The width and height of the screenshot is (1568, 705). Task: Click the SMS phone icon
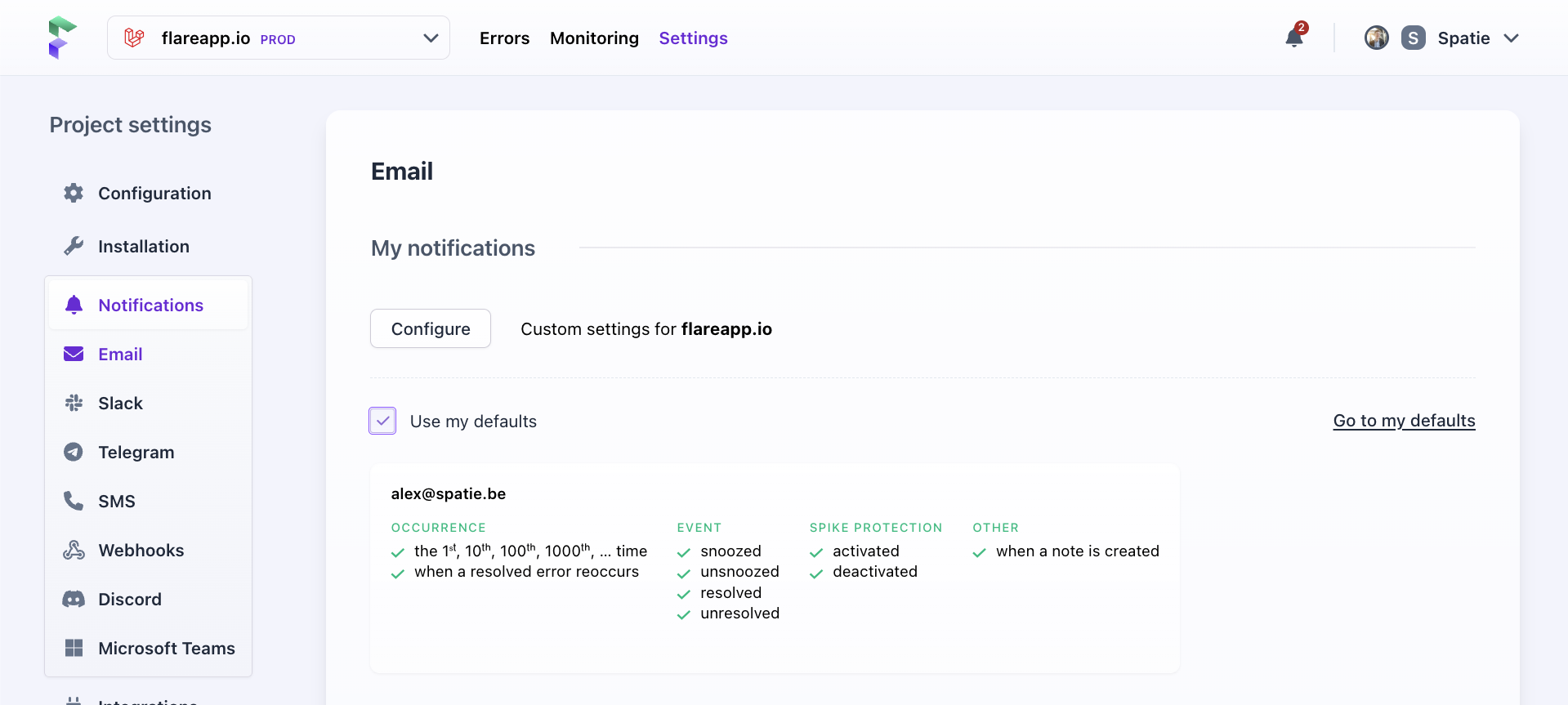74,501
